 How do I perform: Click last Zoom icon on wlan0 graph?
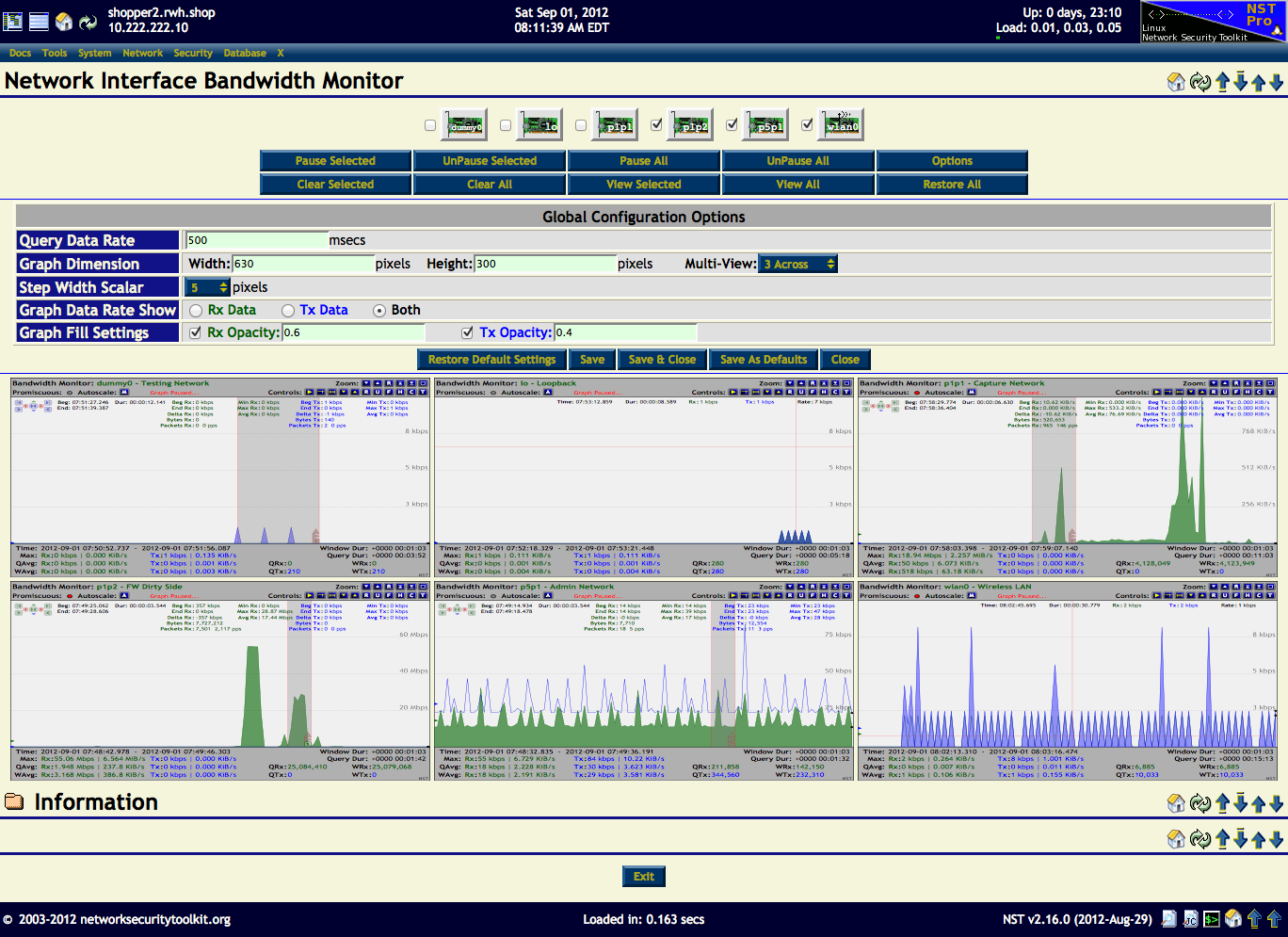coord(1270,587)
